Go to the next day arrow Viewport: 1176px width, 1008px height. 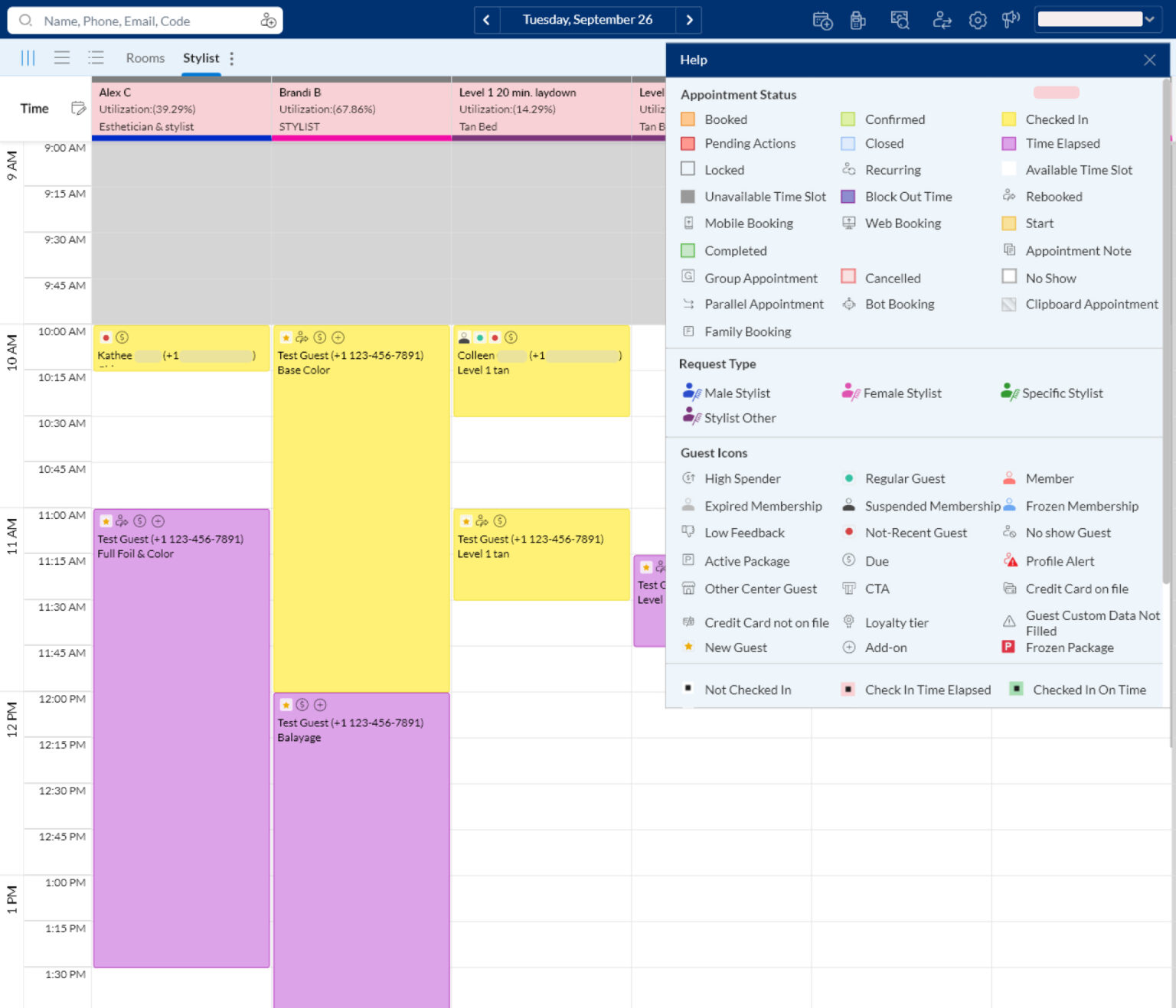coord(689,20)
